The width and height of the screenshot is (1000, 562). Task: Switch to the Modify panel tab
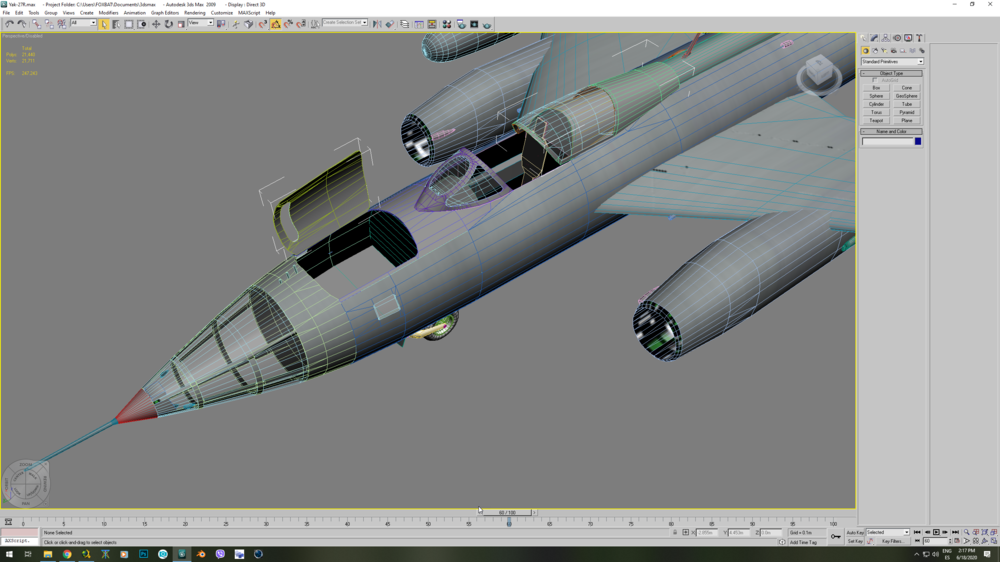point(874,38)
